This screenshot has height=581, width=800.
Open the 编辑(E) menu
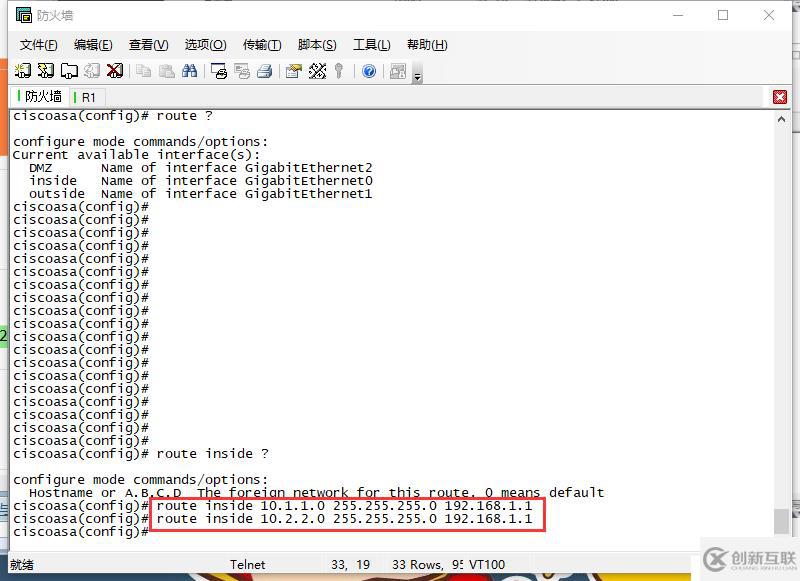click(93, 45)
